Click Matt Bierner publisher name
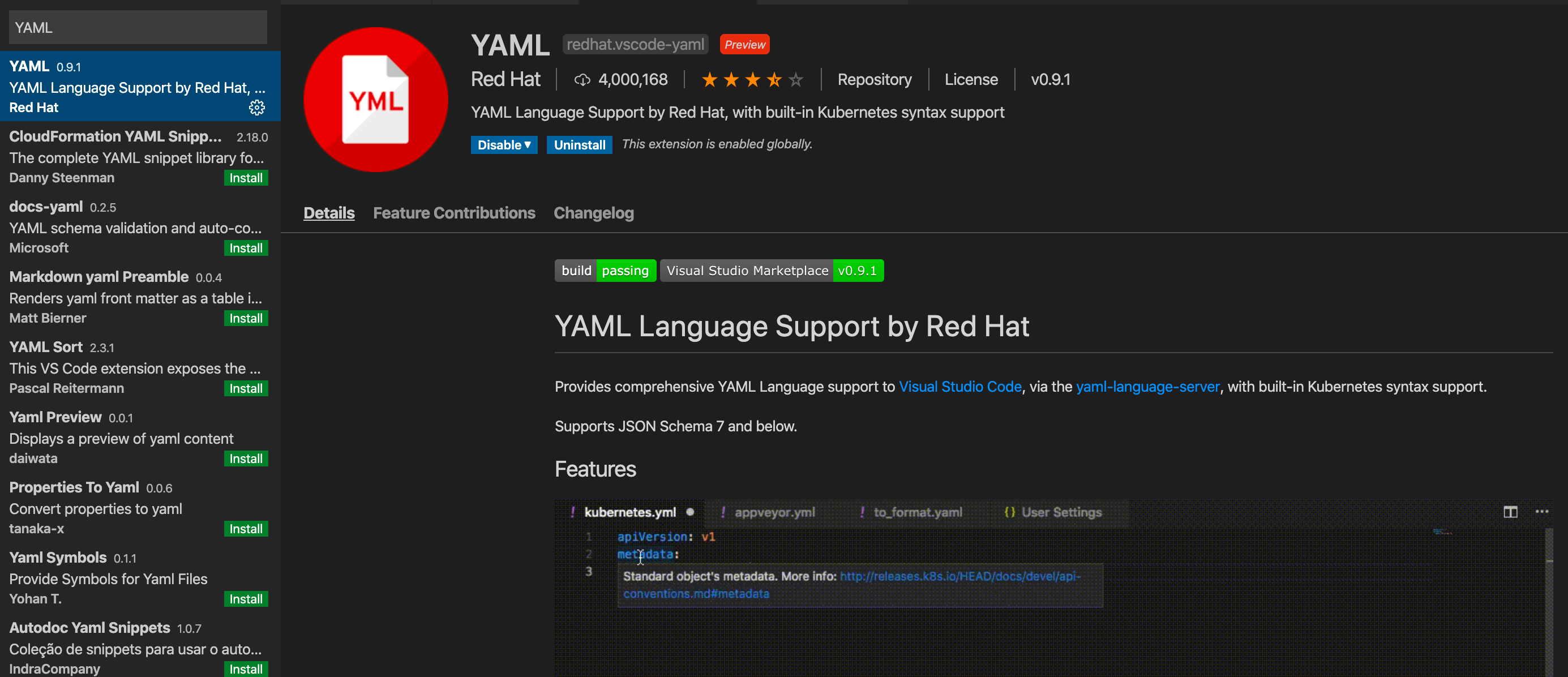This screenshot has height=677, width=1568. pos(48,318)
